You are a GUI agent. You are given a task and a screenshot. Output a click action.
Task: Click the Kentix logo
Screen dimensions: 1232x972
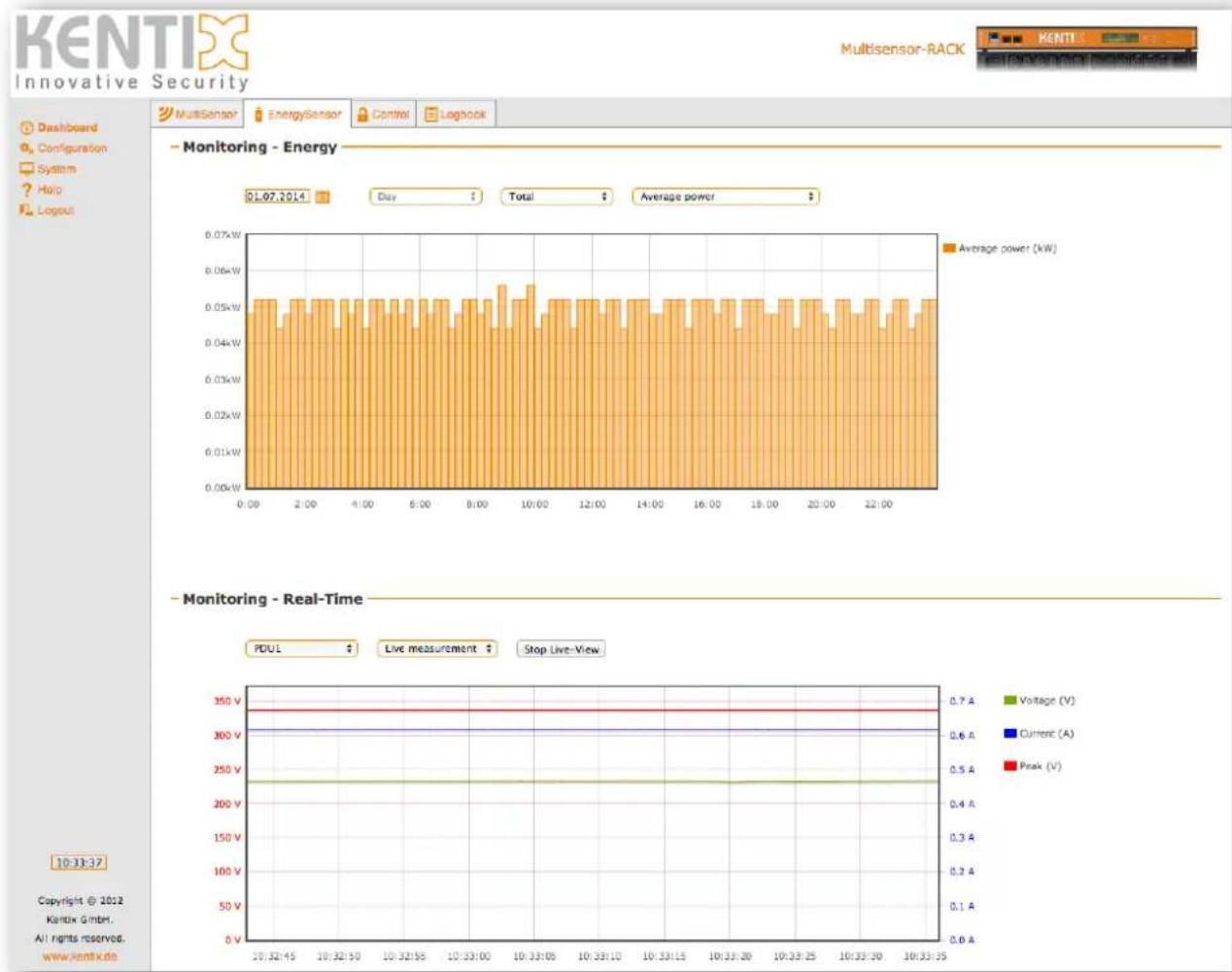click(132, 52)
